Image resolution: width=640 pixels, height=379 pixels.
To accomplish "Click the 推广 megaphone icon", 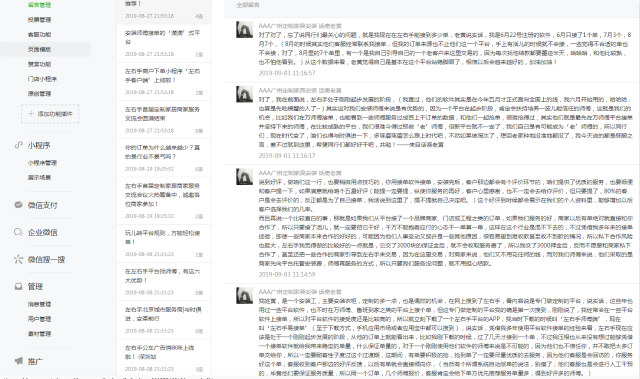I will pyautogui.click(x=18, y=361).
